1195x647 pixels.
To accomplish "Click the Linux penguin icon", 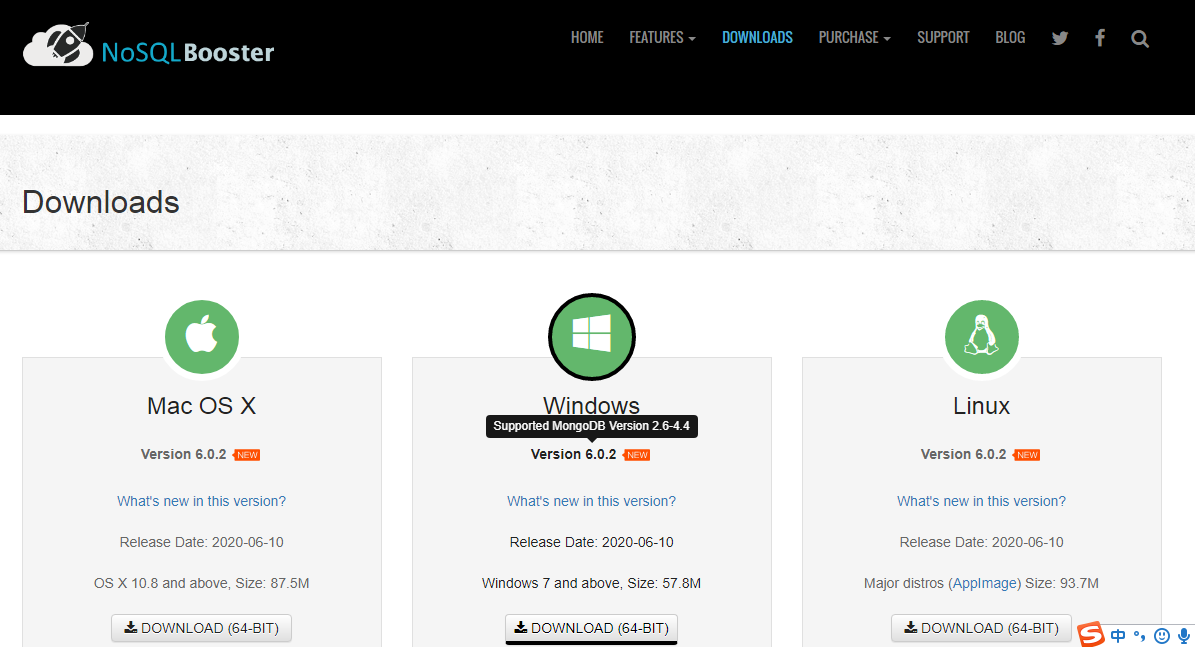I will [x=982, y=336].
